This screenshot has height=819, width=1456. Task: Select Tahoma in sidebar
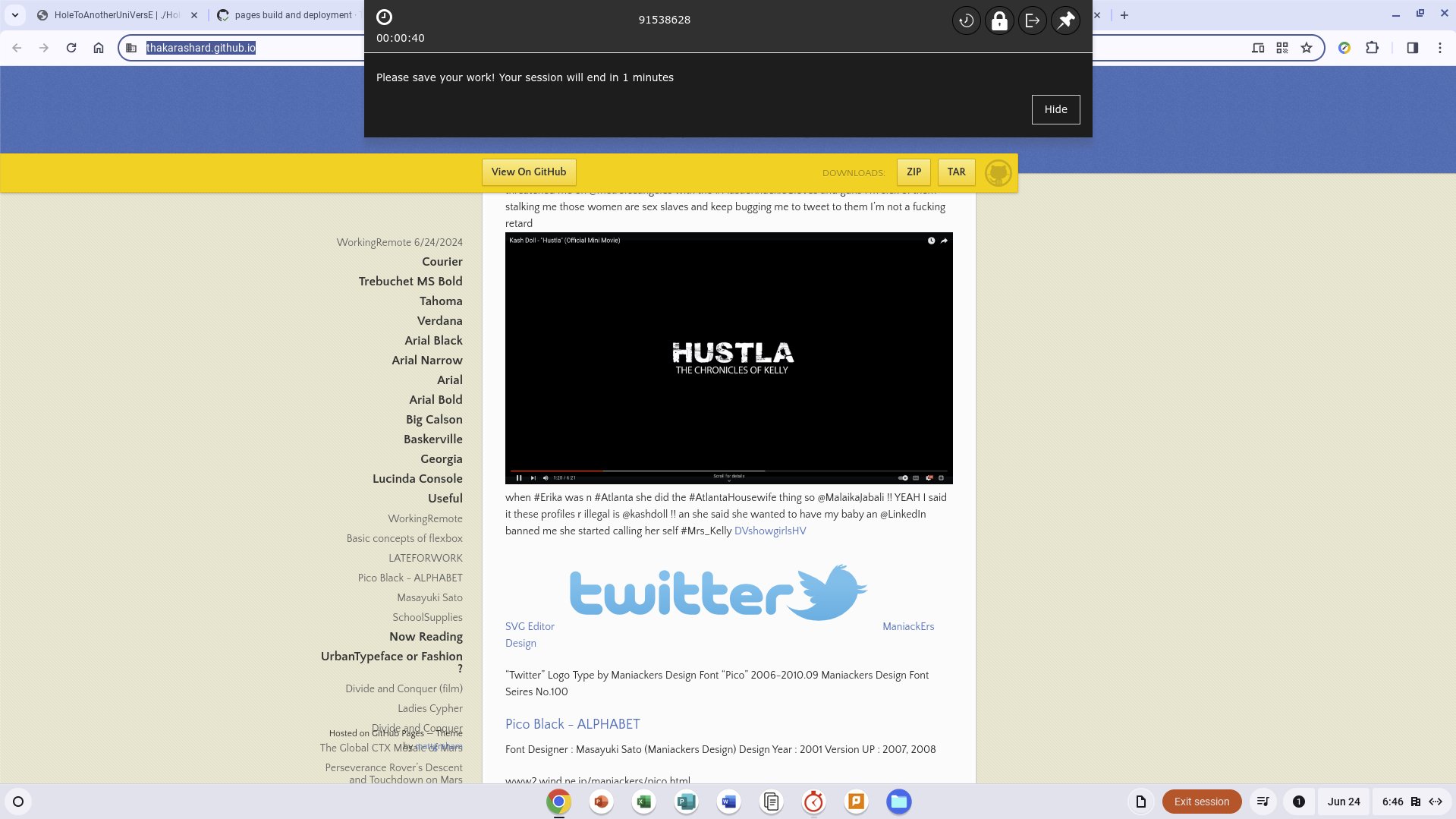click(441, 301)
